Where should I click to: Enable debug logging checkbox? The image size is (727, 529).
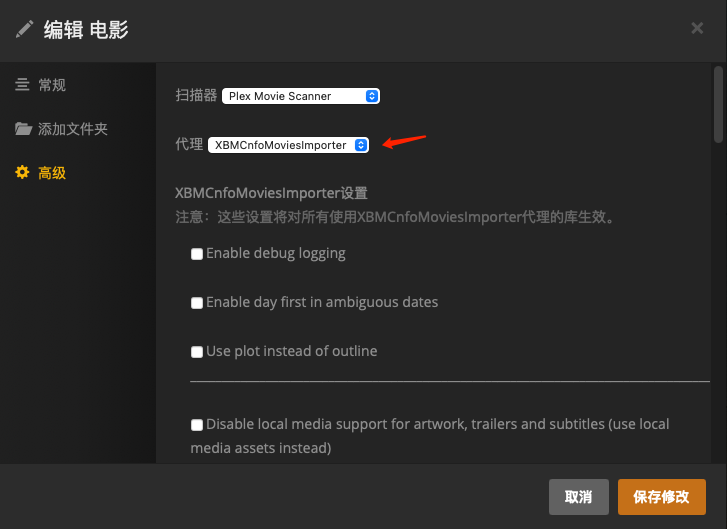[197, 254]
